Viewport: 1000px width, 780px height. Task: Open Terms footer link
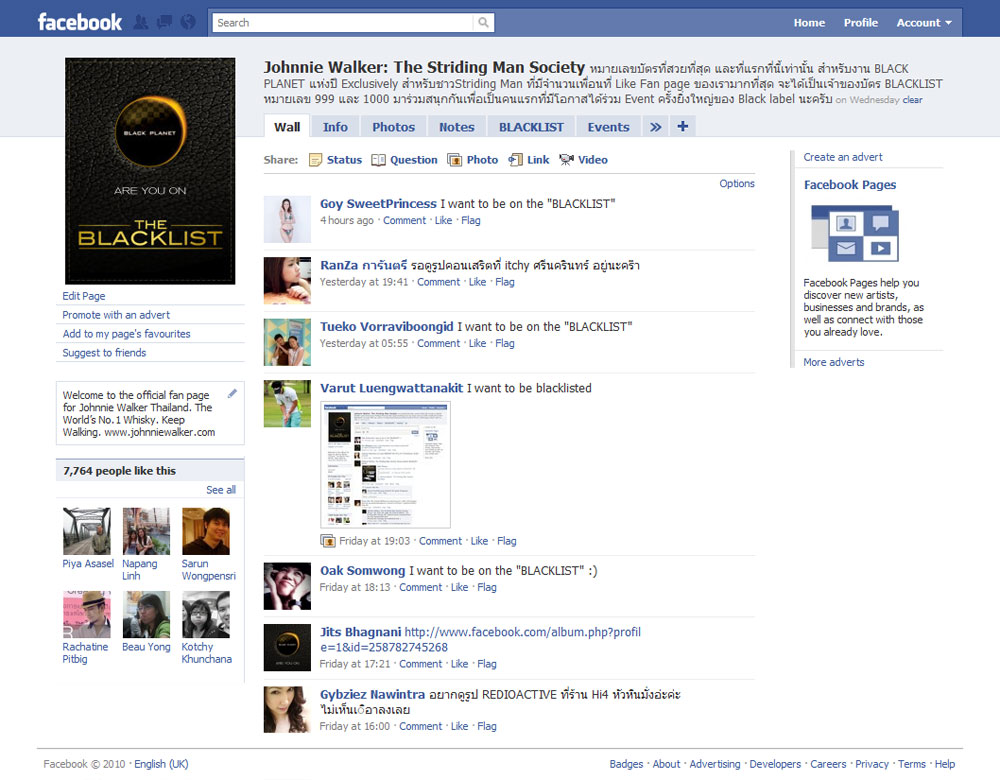[911, 764]
